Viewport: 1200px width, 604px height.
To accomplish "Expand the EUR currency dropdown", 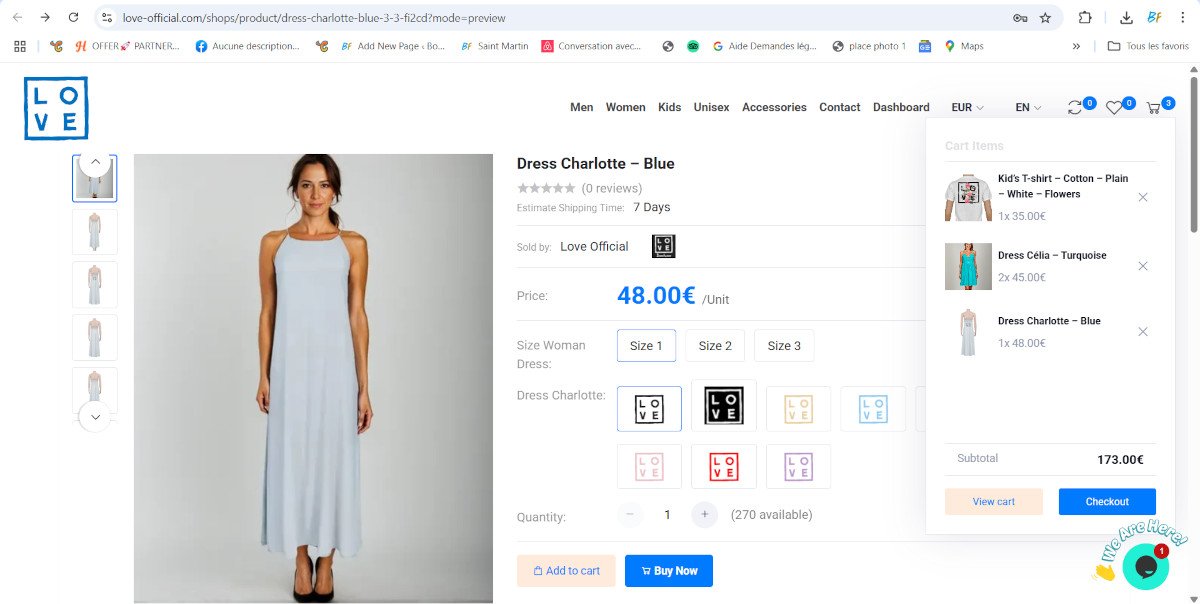I will click(967, 108).
